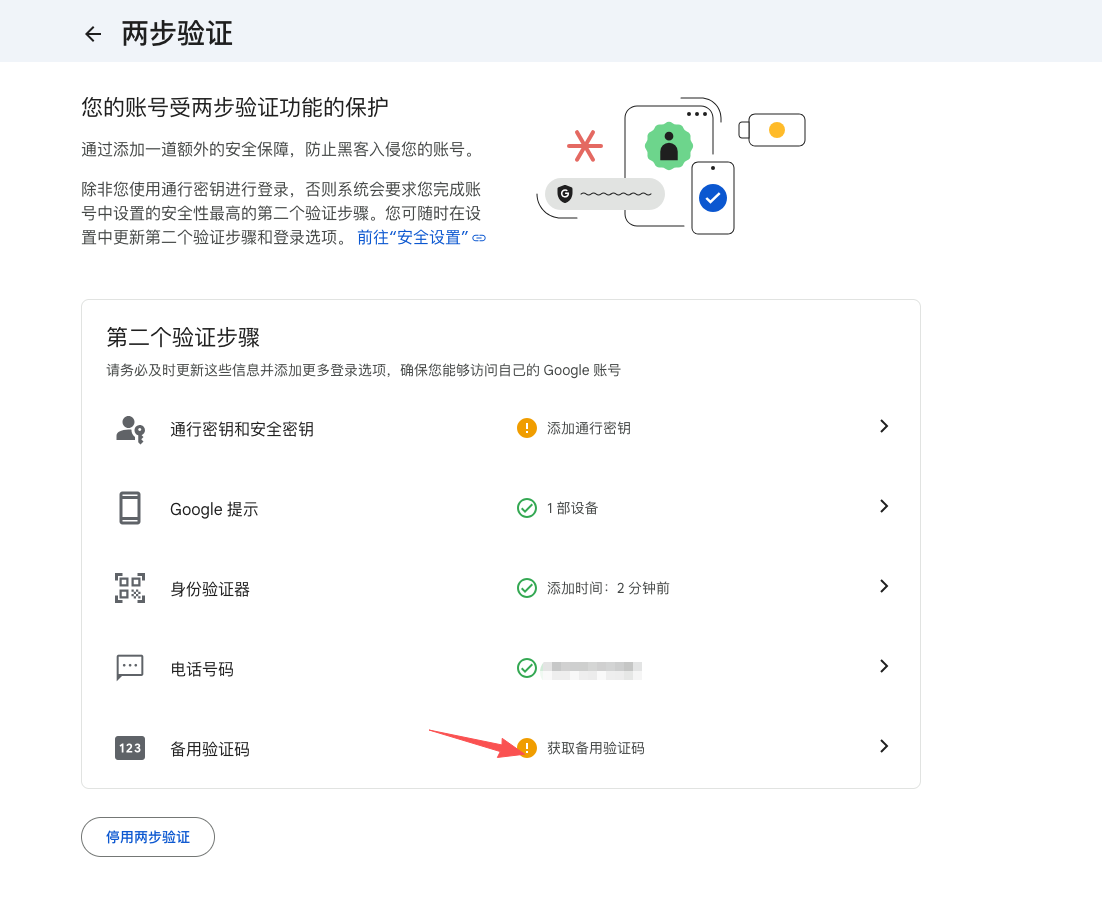Viewport: 1102px width, 904px height.
Task: Click the blurred phone number value
Action: pyautogui.click(x=591, y=670)
